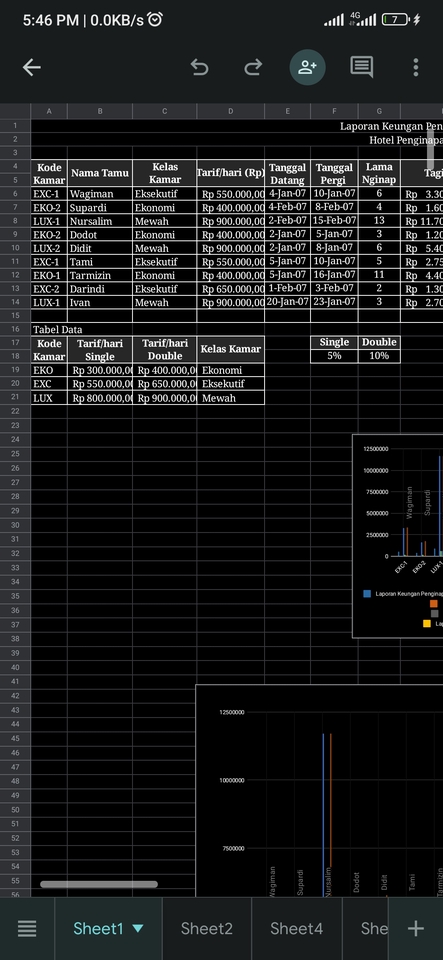Select the '13' nights stay cell
Viewport: 443px width, 960px height.
click(379, 221)
